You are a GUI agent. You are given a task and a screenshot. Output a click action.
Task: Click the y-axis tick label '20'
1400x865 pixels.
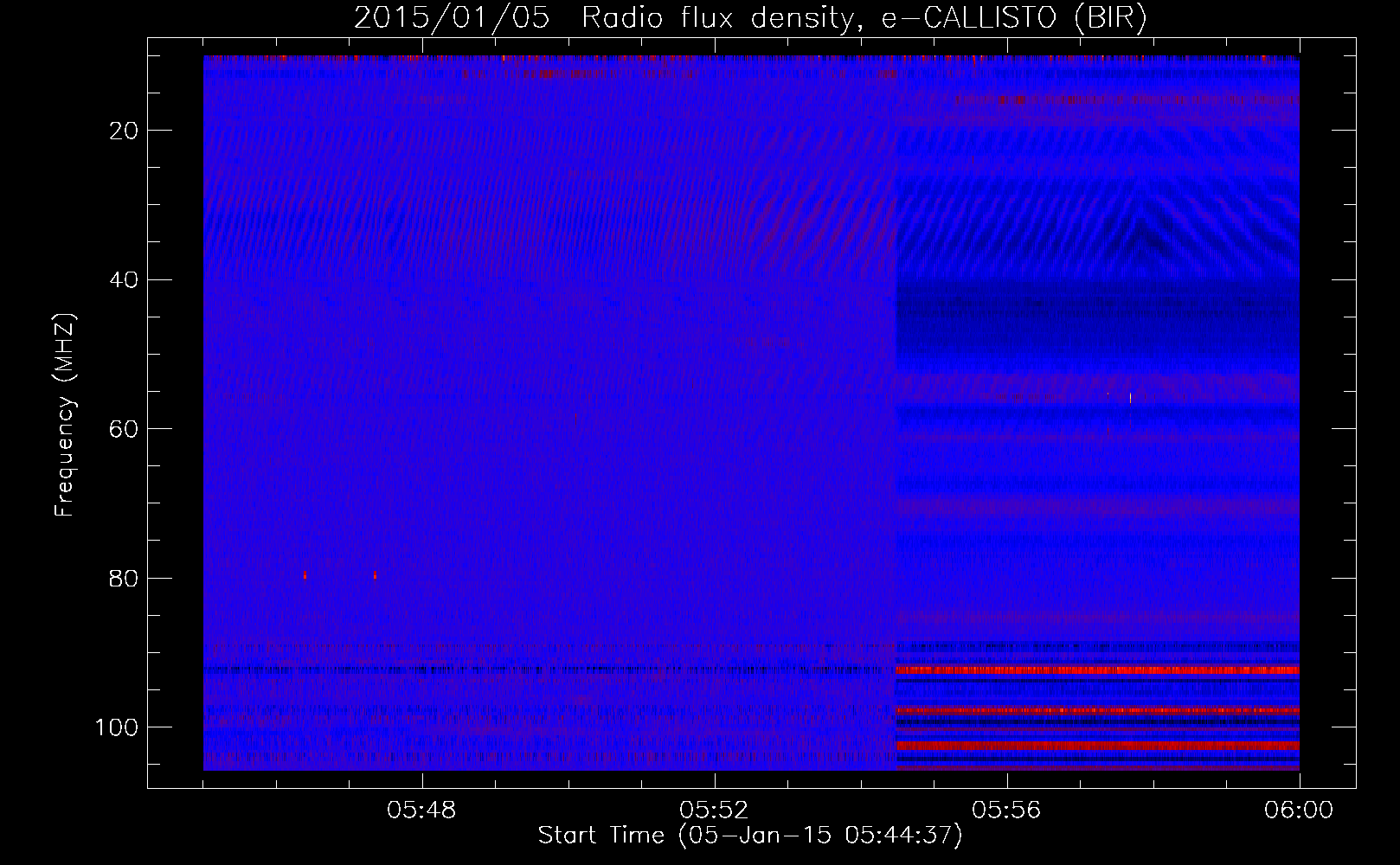pos(124,131)
